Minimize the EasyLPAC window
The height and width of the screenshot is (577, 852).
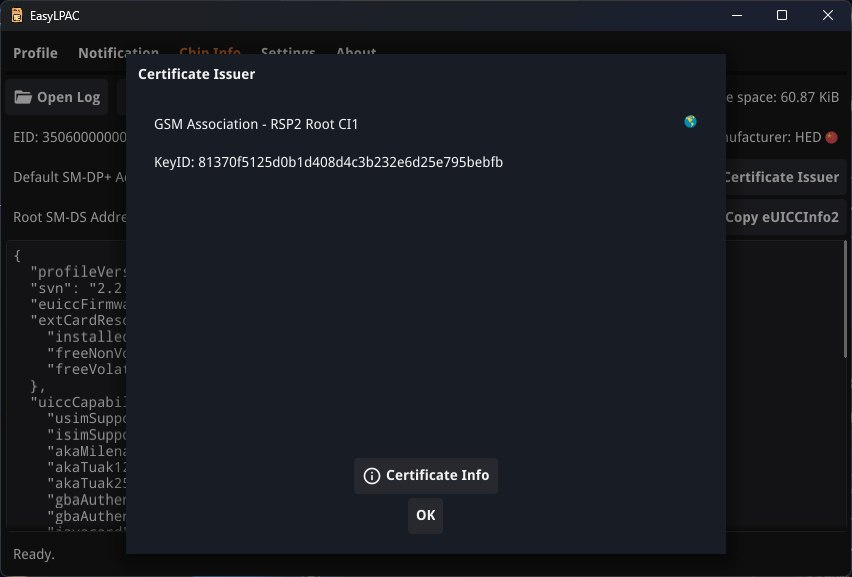tap(737, 15)
